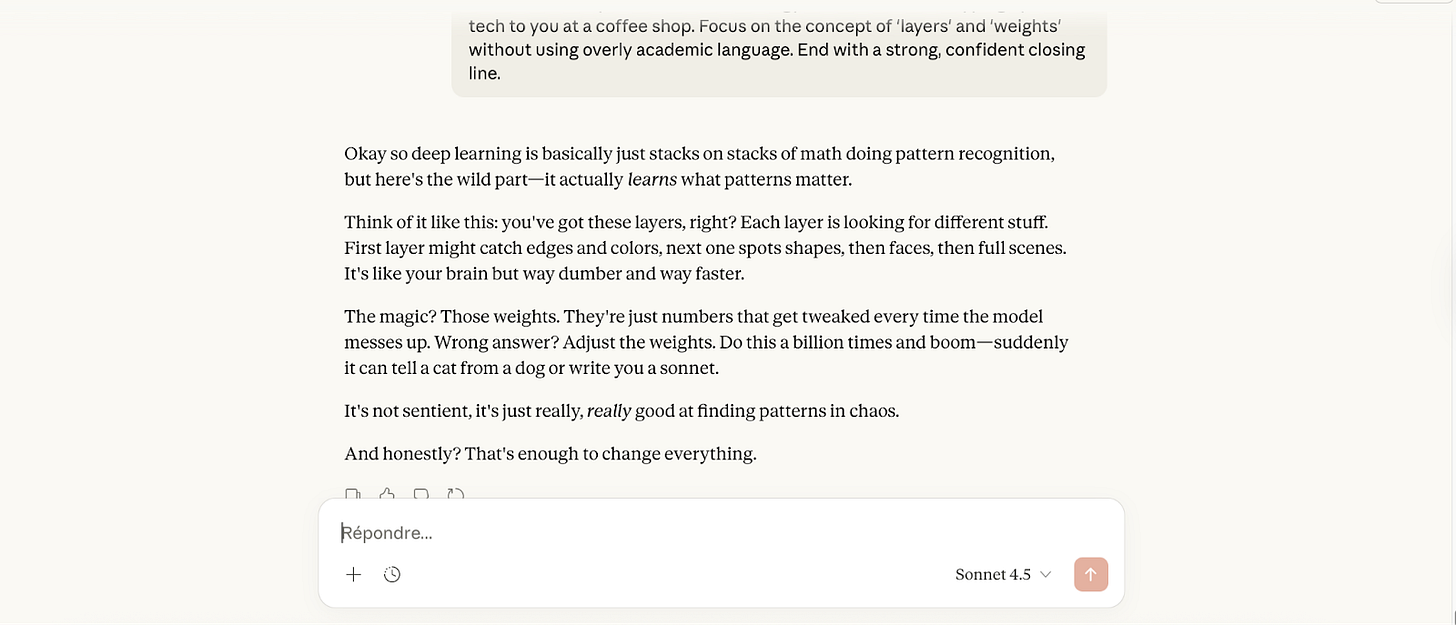
Task: Toggle extended thinking clock icon
Action: pos(392,574)
